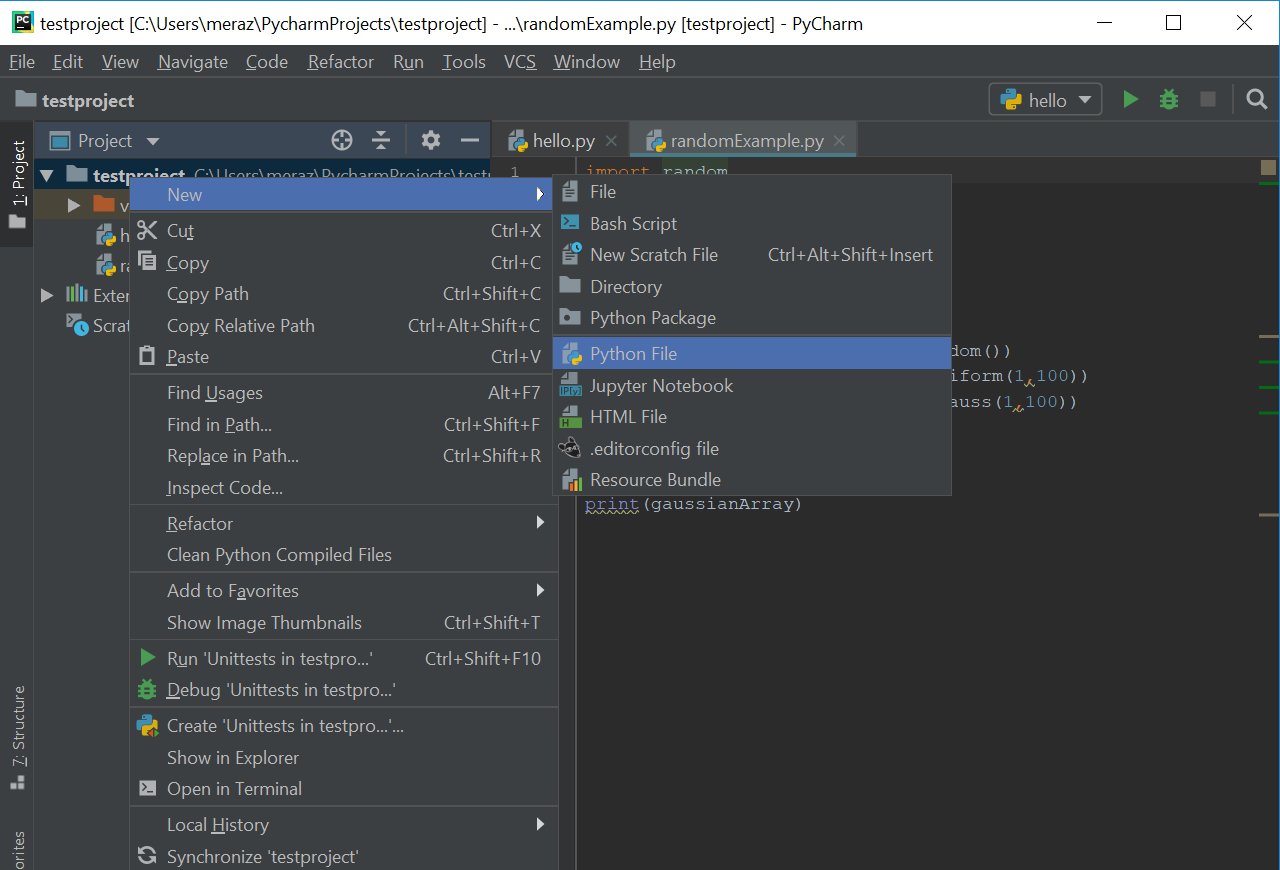The width and height of the screenshot is (1280, 870).
Task: Click the Debug bug icon in toolbar
Action: [1168, 100]
